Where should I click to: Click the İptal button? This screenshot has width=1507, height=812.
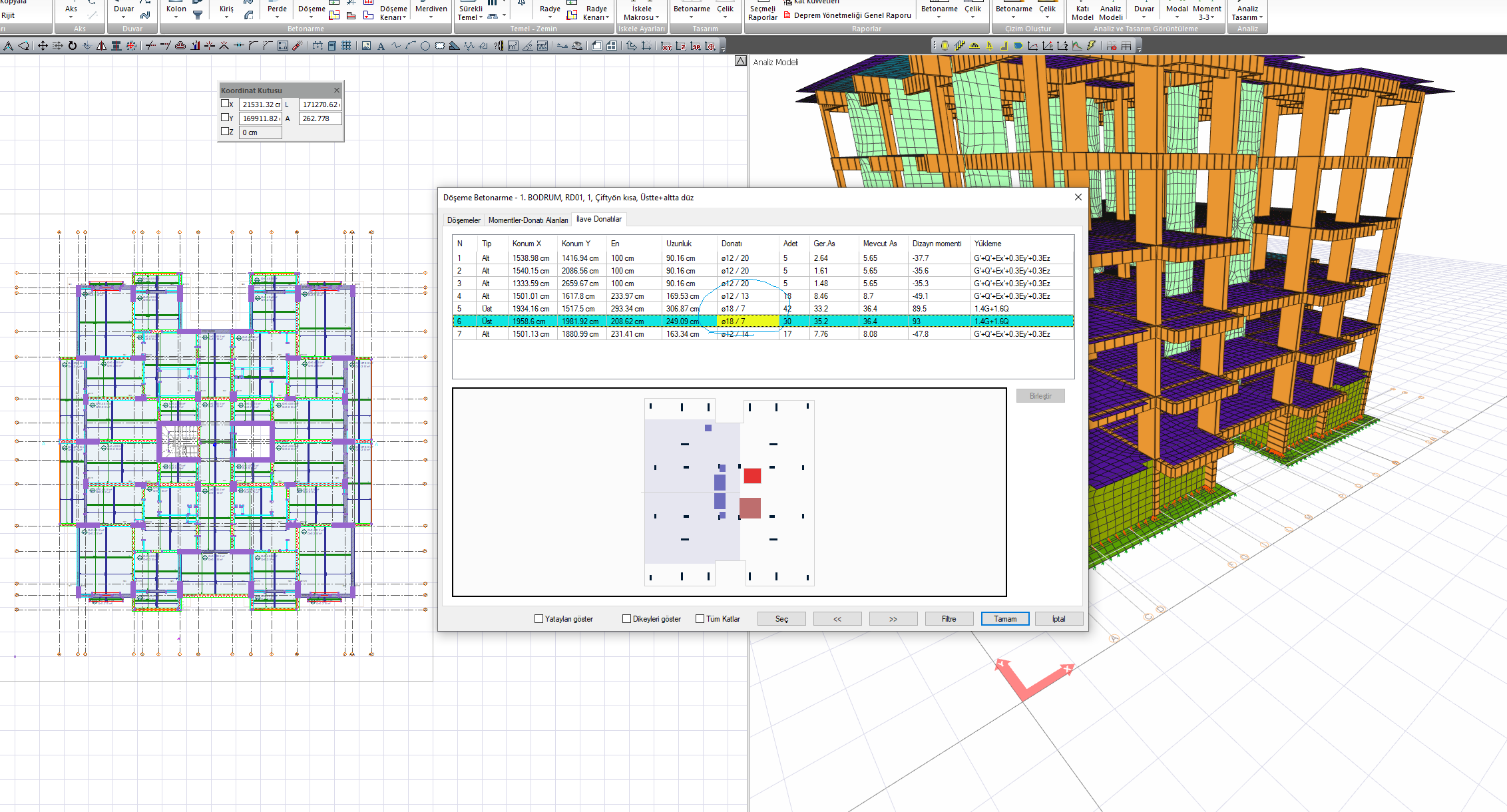(x=1058, y=619)
